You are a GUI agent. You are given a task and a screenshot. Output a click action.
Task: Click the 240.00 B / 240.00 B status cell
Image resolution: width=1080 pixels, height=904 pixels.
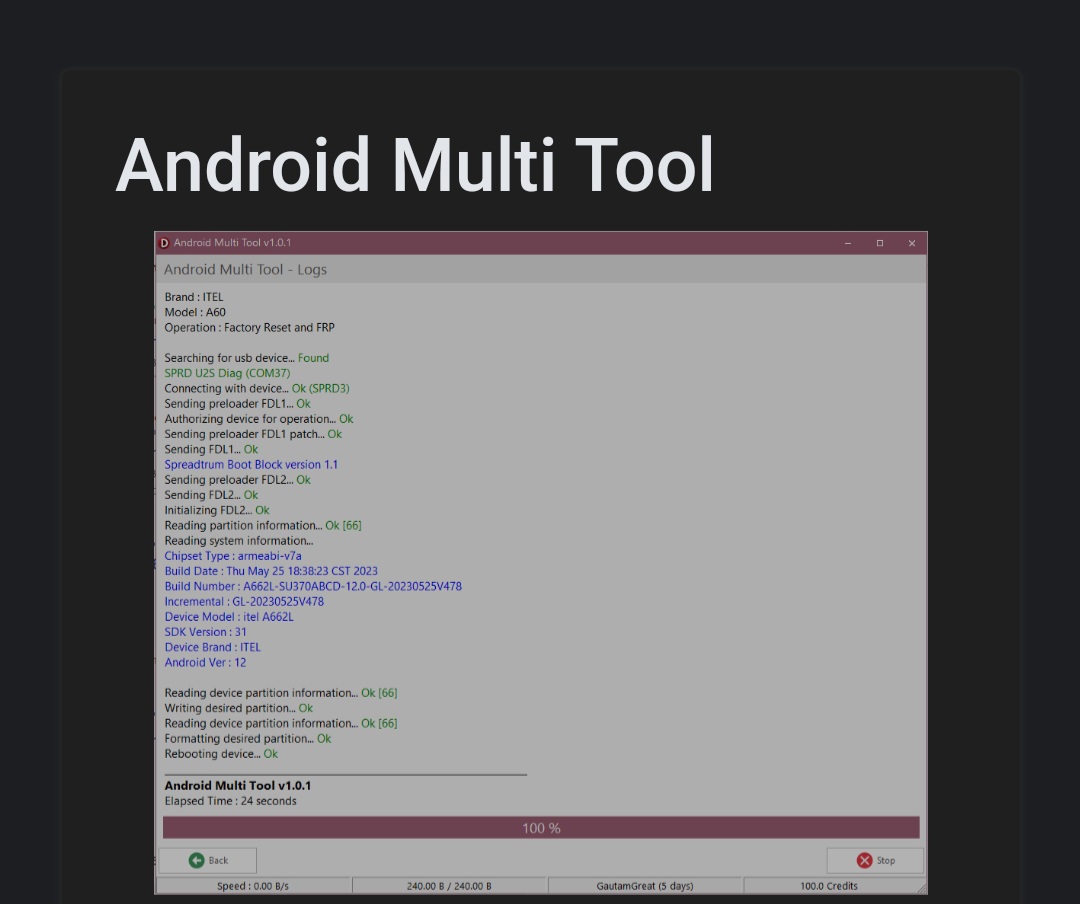449,886
